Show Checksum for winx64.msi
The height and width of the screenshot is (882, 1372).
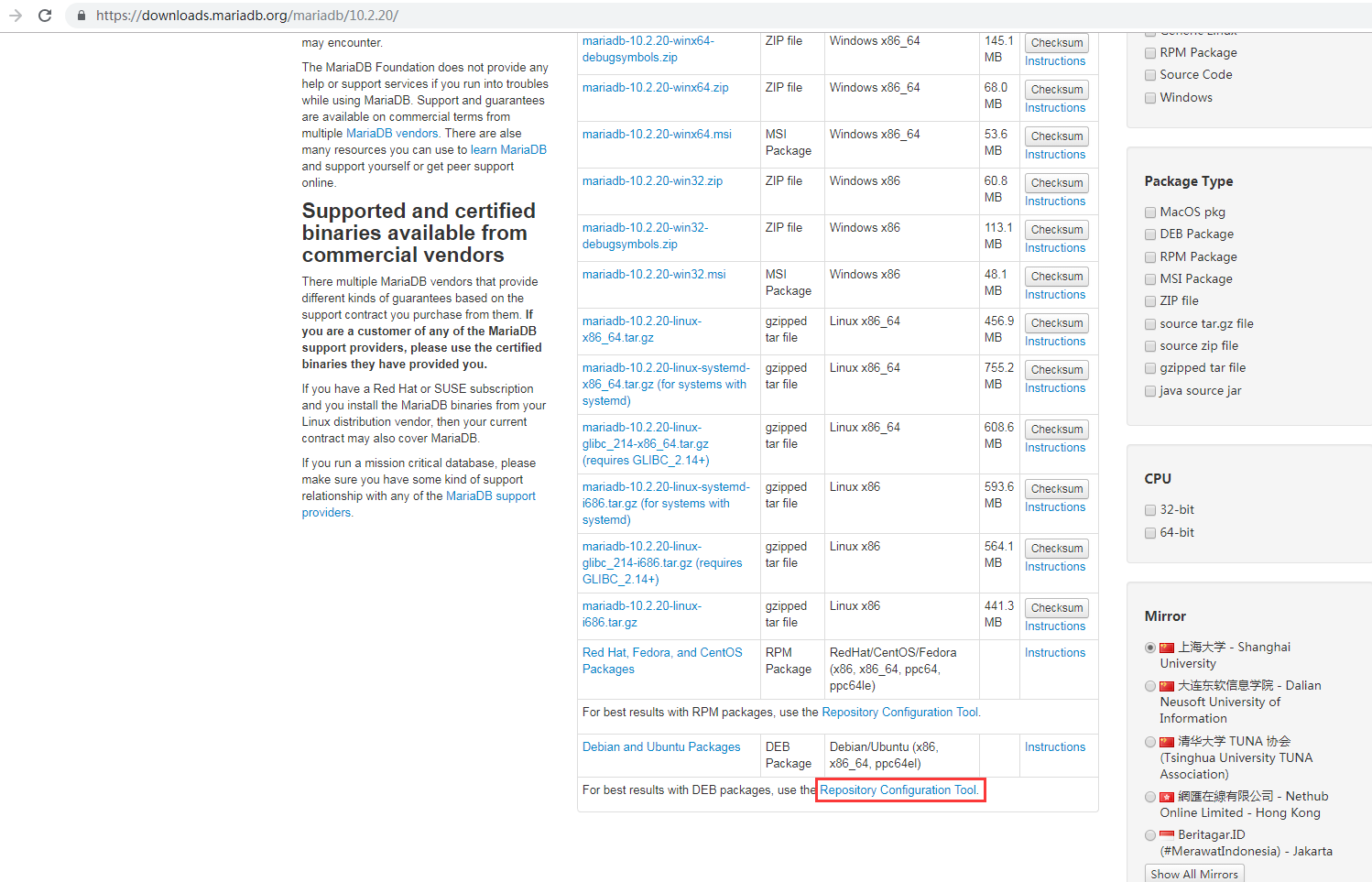click(x=1057, y=136)
